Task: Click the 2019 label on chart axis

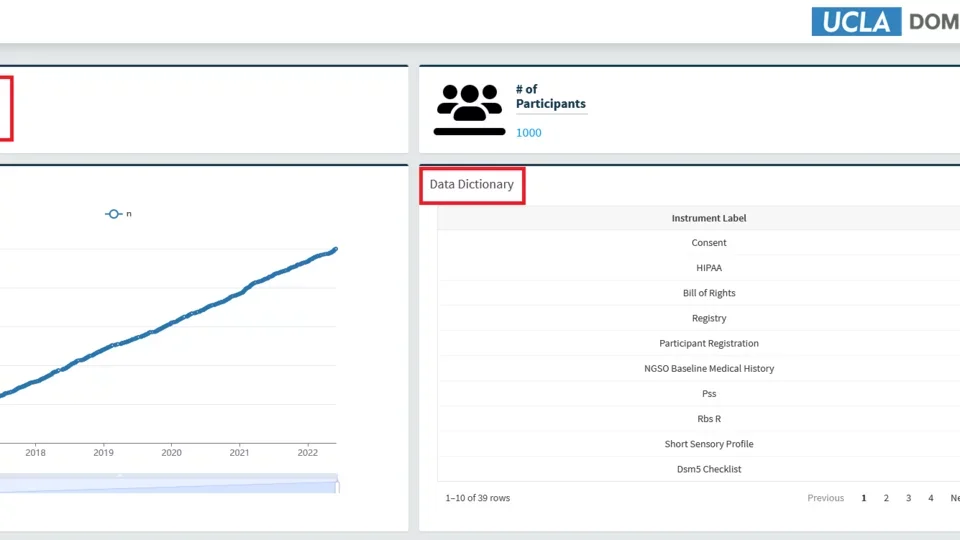Action: 103,452
